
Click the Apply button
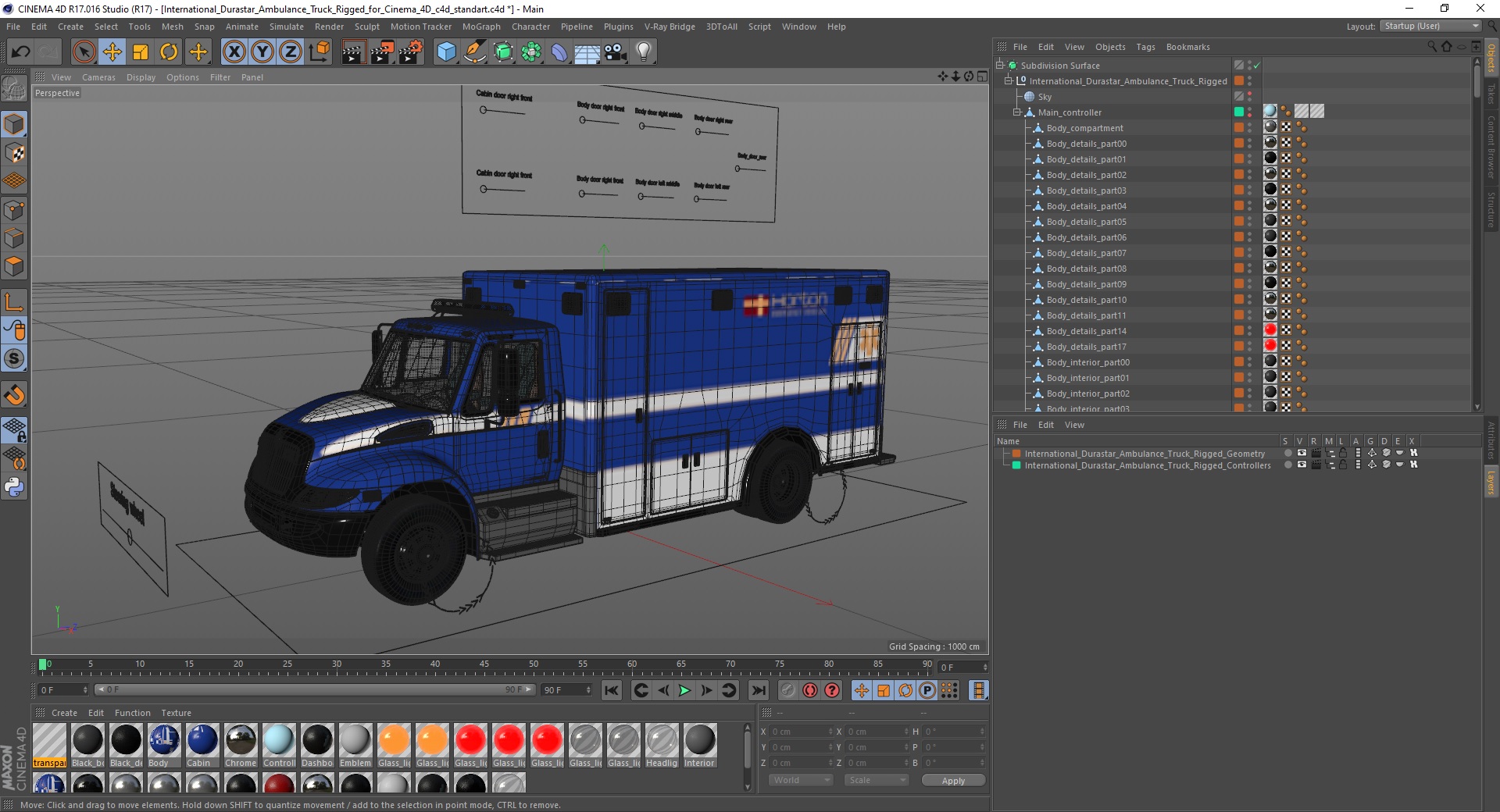[953, 781]
